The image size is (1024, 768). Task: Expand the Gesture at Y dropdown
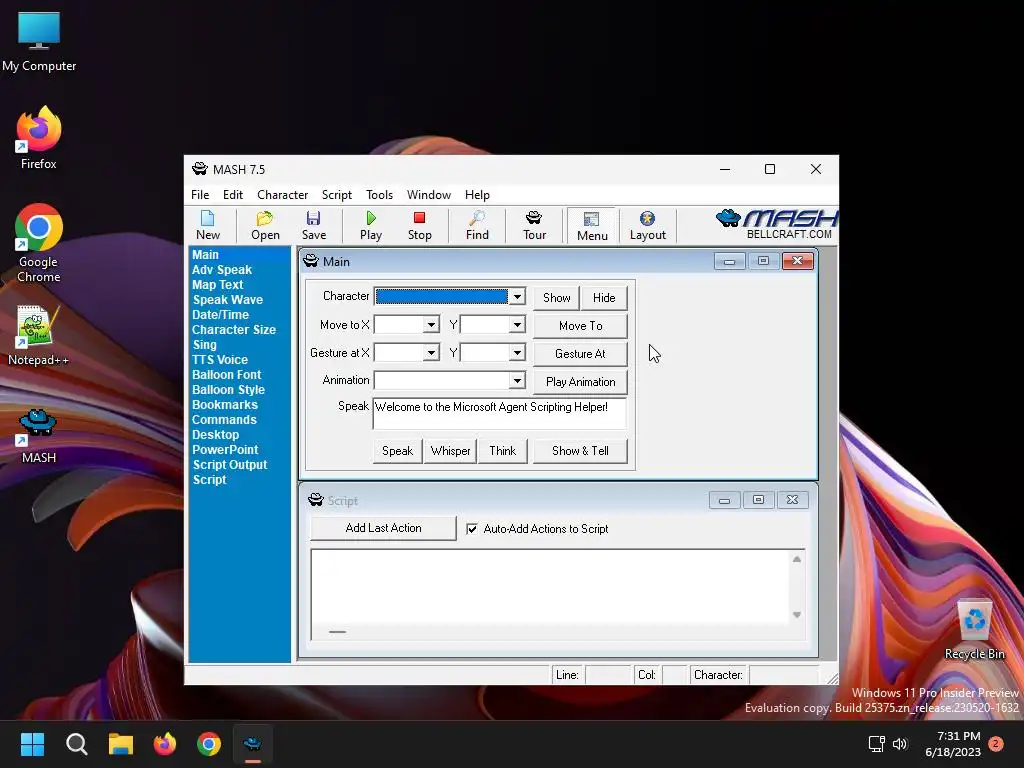click(517, 353)
